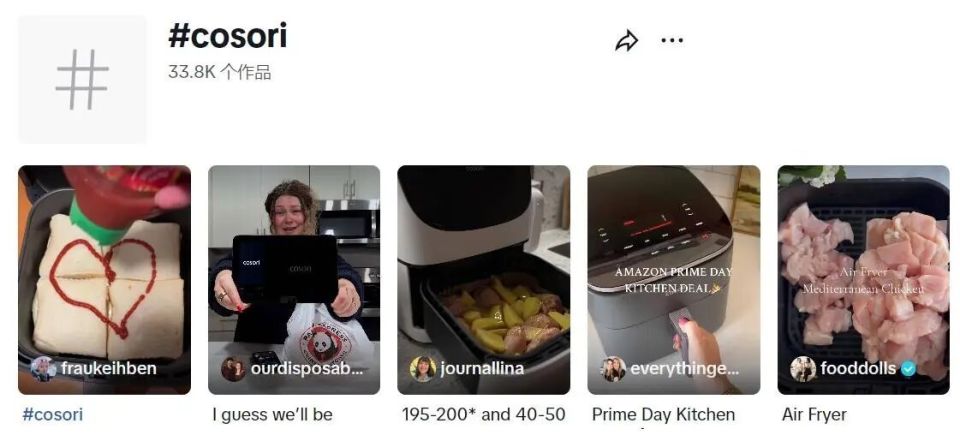The image size is (960, 441).
Task: Play the Air Fryer Mediterranean Chicken video
Action: click(863, 280)
